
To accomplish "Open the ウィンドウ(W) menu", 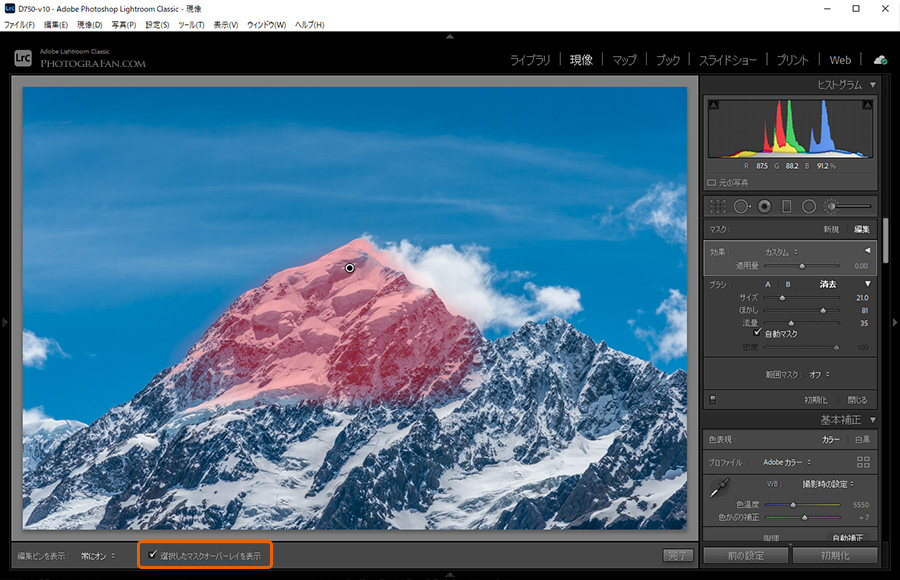I will [266, 25].
